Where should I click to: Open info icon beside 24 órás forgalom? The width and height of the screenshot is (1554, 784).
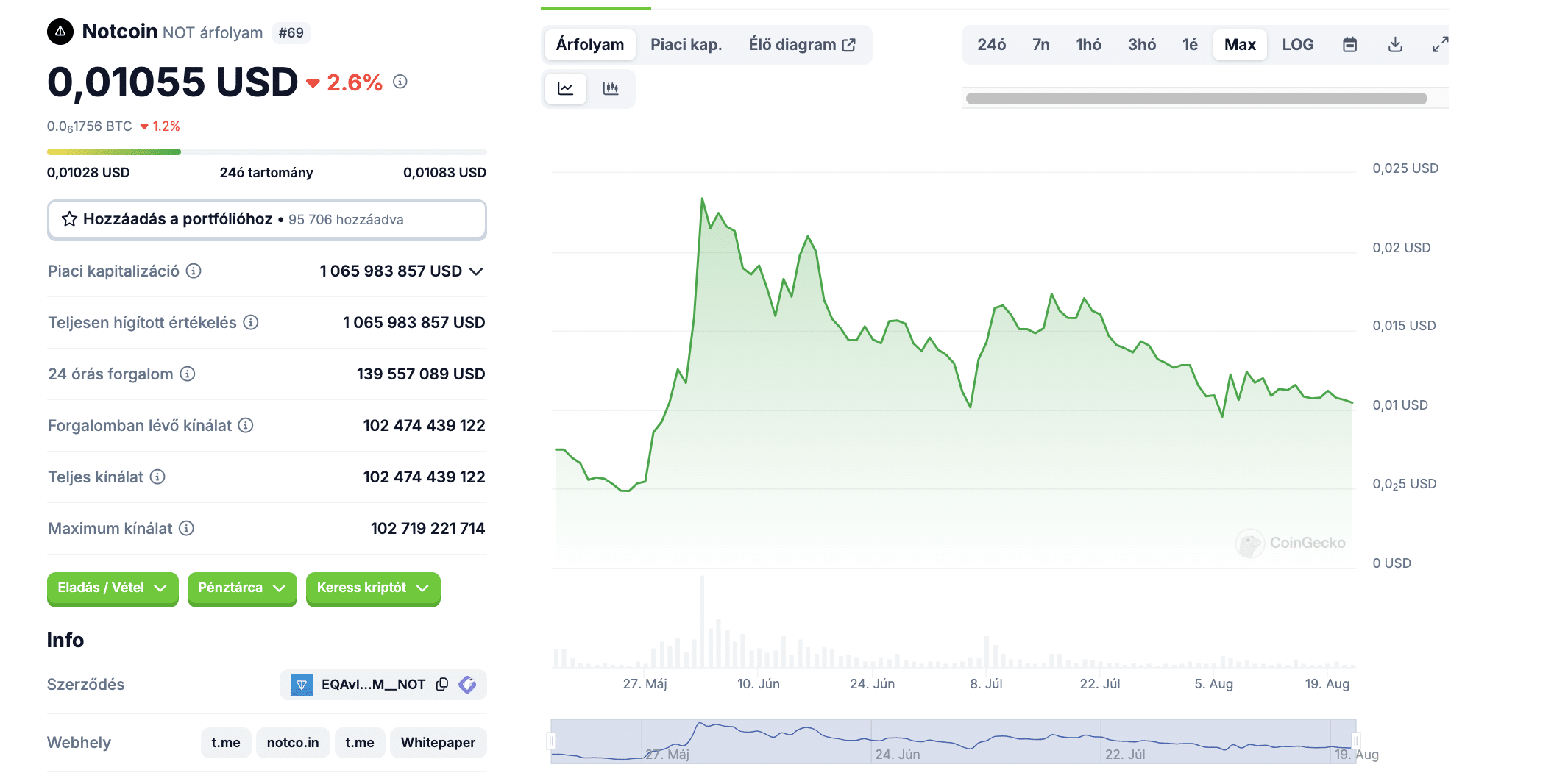point(188,374)
